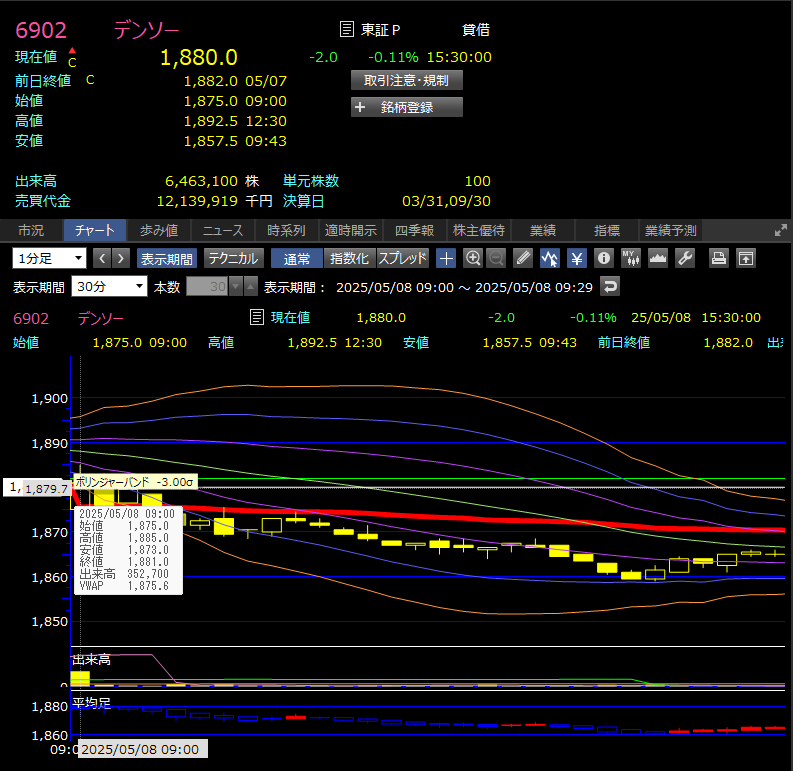Click the デンソー name in chart header
The width and height of the screenshot is (793, 771).
point(101,318)
